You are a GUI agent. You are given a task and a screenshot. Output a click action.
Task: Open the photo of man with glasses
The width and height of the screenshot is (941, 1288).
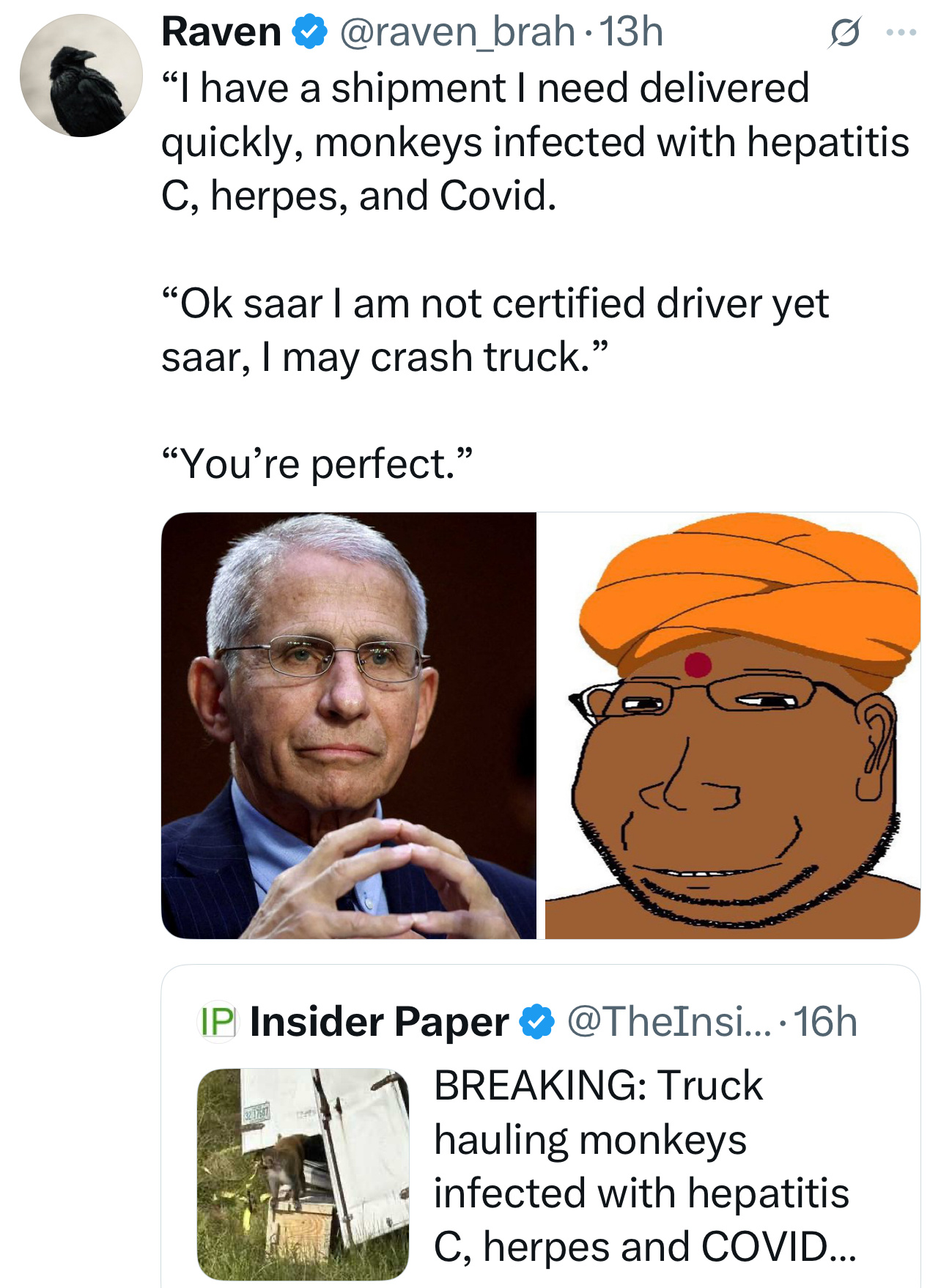(x=349, y=725)
